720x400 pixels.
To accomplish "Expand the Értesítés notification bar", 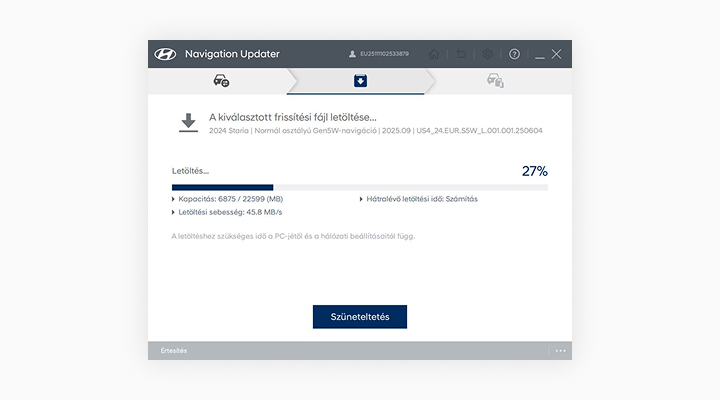I will coord(175,351).
